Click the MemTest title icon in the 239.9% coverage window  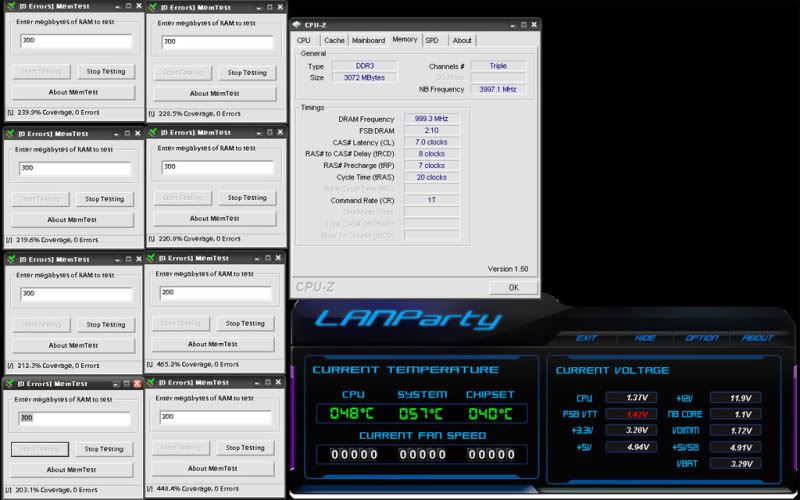pos(11,6)
